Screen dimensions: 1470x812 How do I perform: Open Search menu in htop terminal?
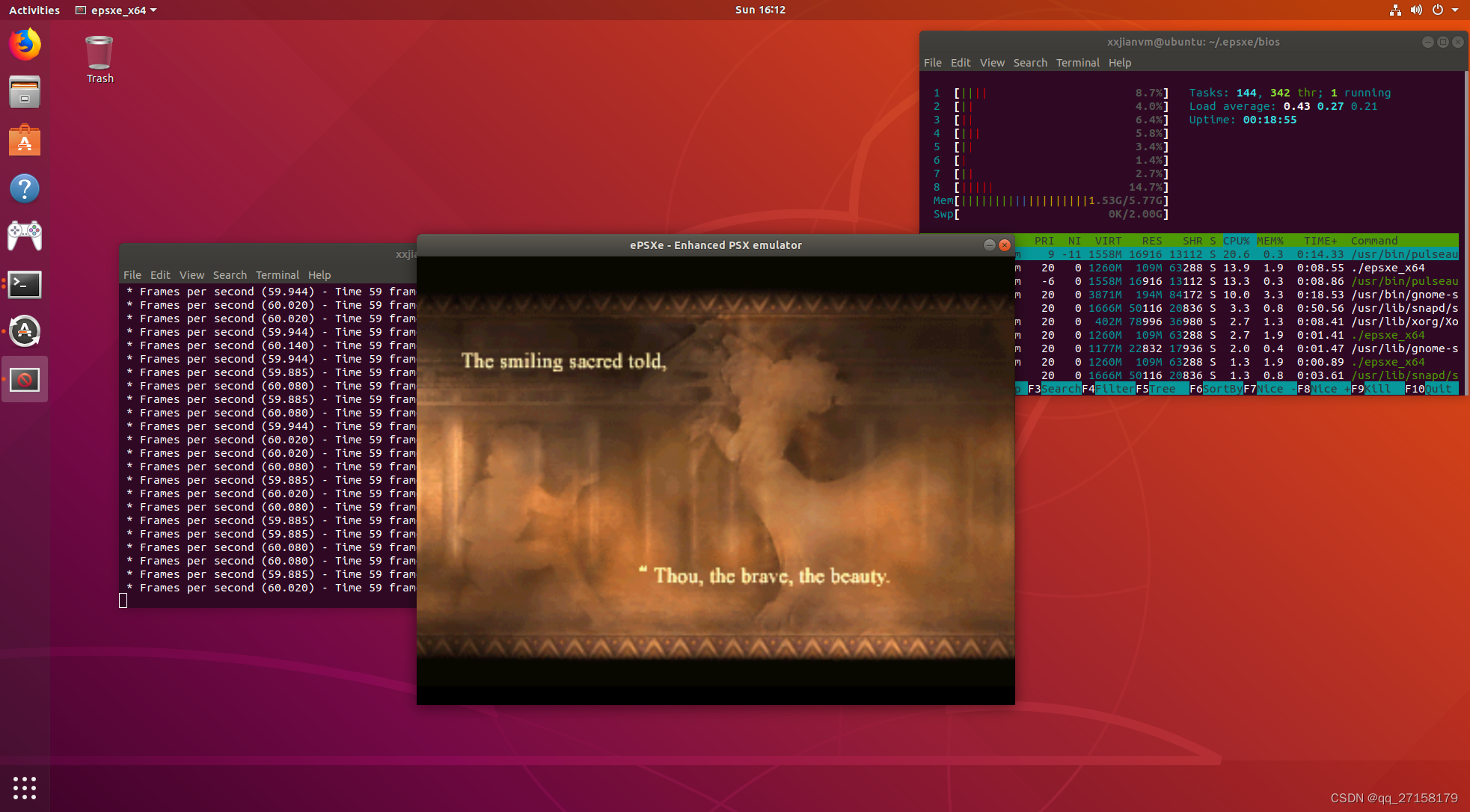(x=1029, y=63)
